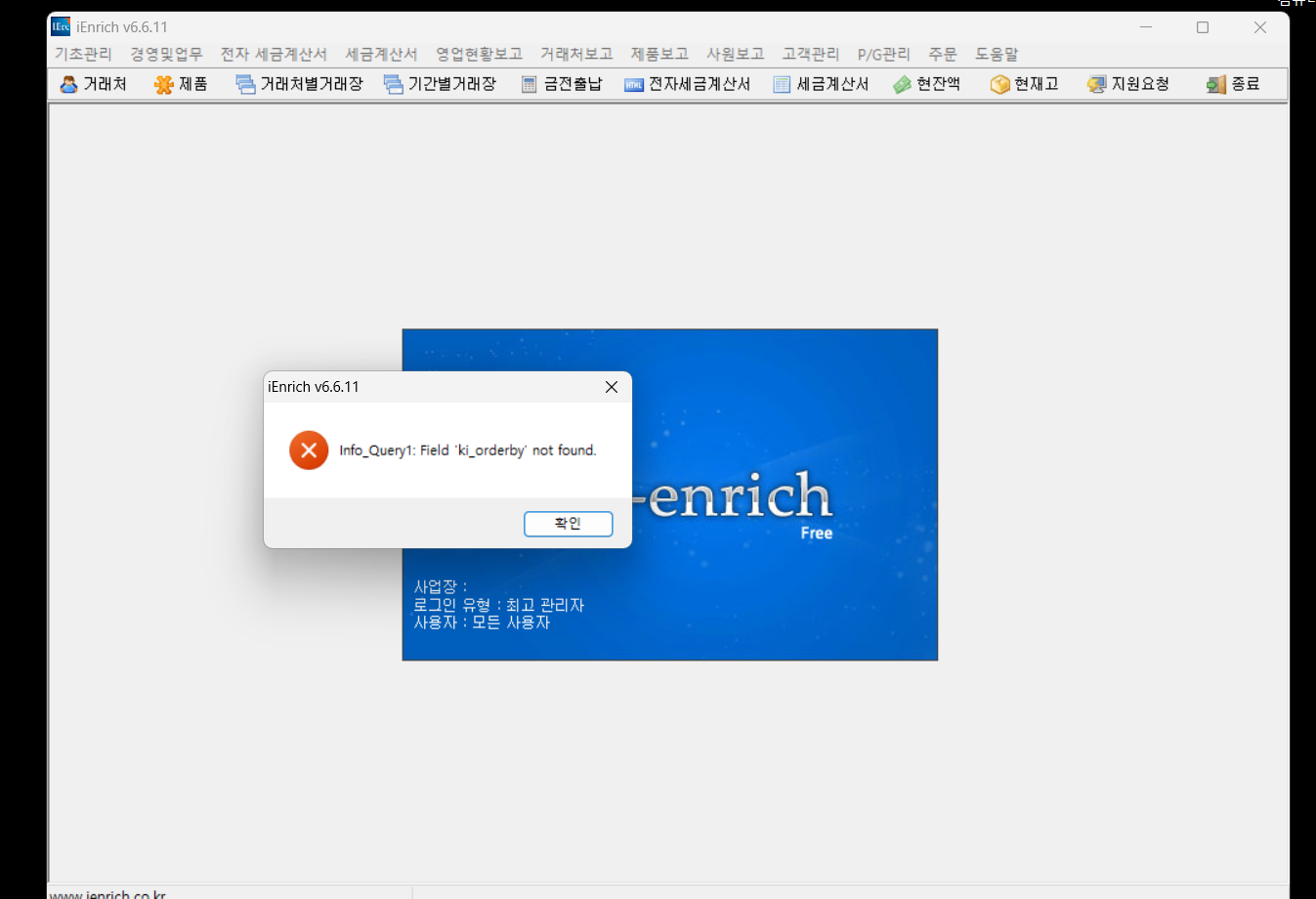Click the www.ienrich.co.kr status bar link
The height and width of the screenshot is (899, 1316).
tap(107, 893)
